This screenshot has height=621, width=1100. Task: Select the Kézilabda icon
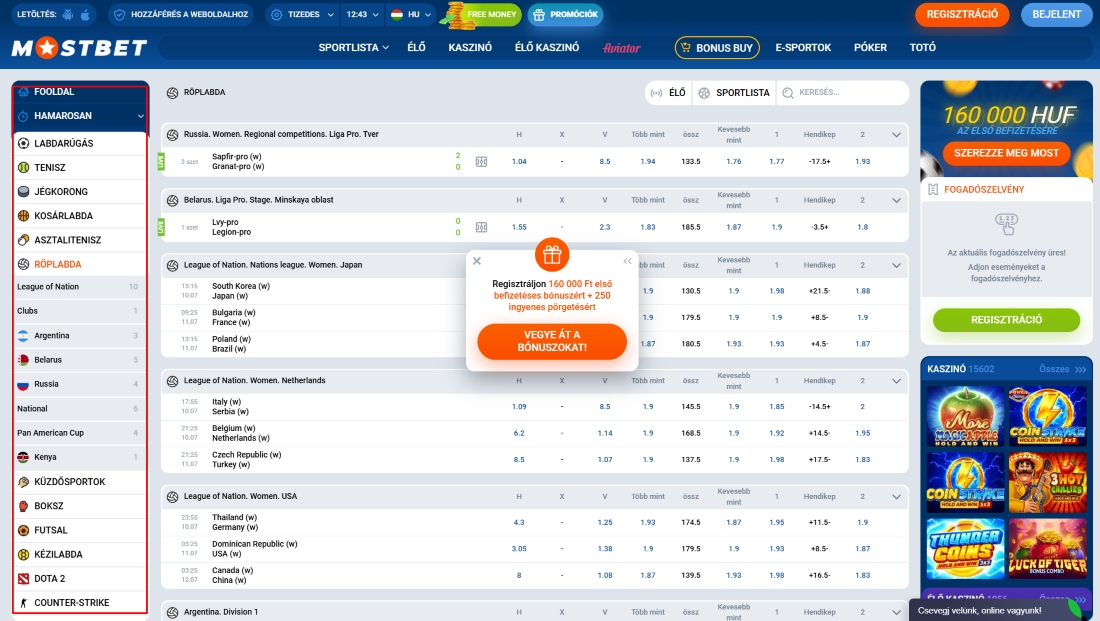23,554
